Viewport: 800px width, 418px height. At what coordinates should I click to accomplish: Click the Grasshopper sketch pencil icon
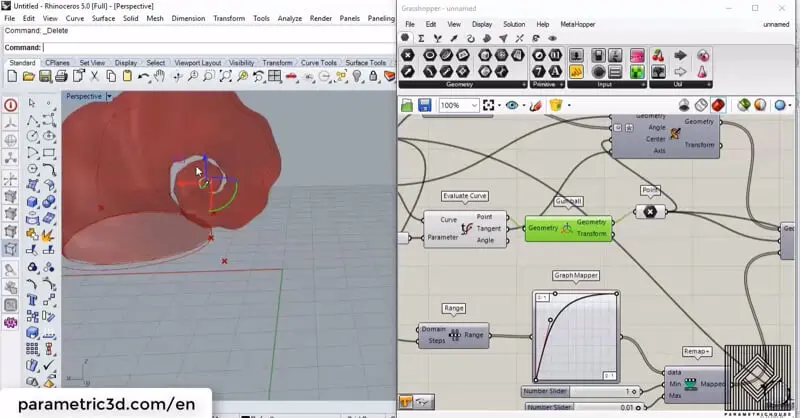537,105
